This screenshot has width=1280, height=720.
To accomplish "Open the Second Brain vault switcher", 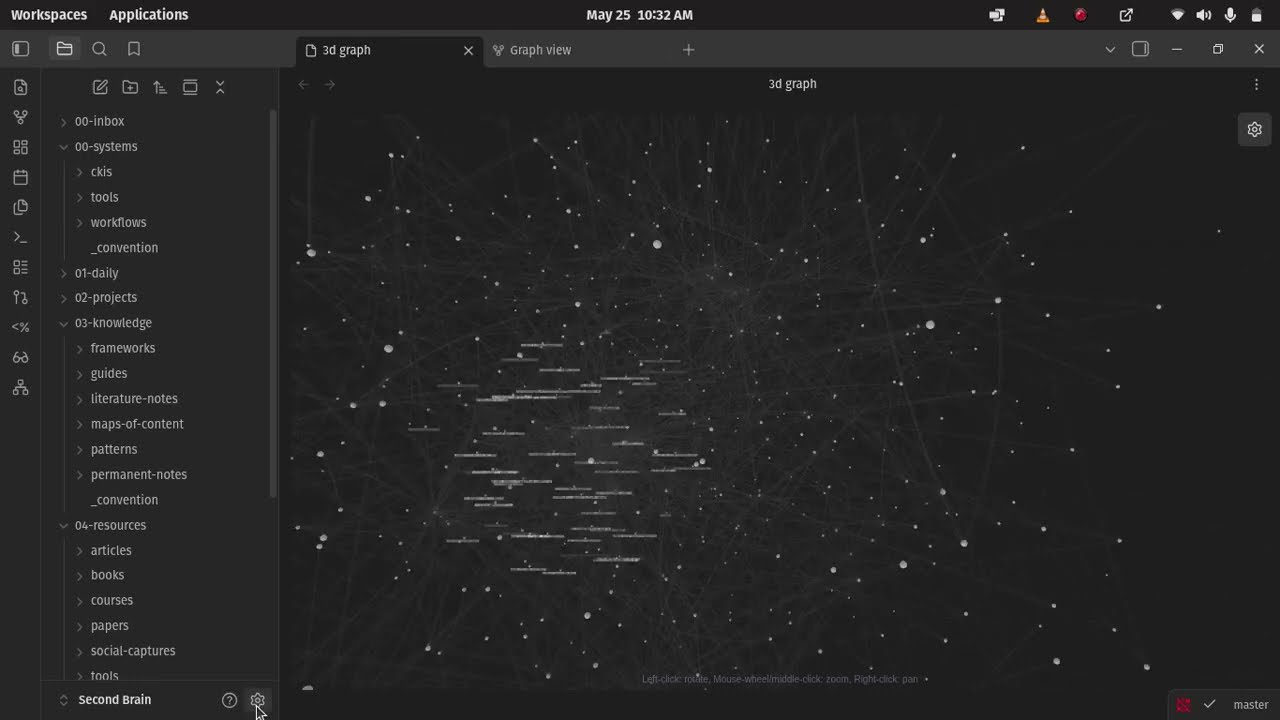I will pos(105,700).
